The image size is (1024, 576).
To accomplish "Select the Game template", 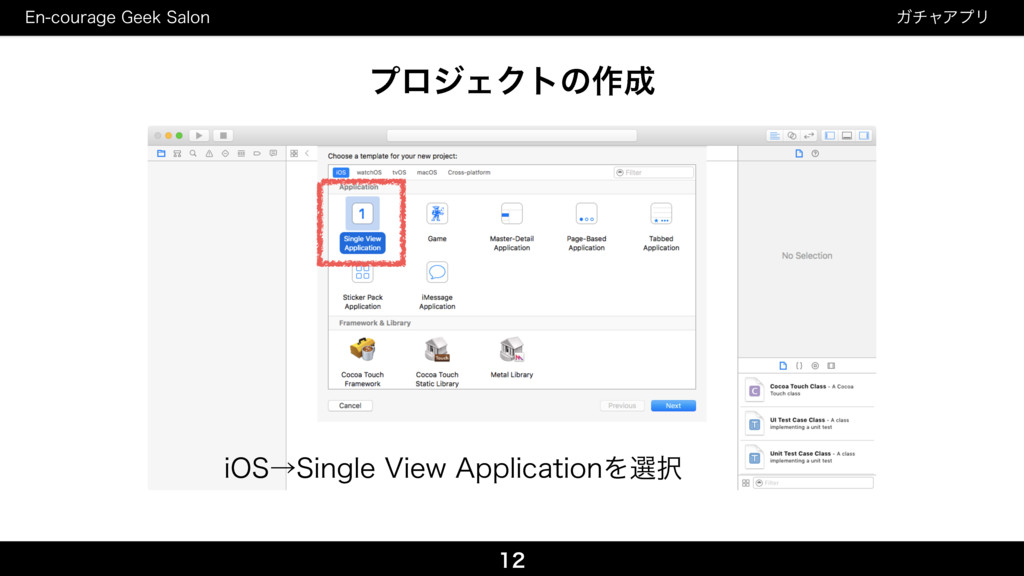I will point(437,222).
